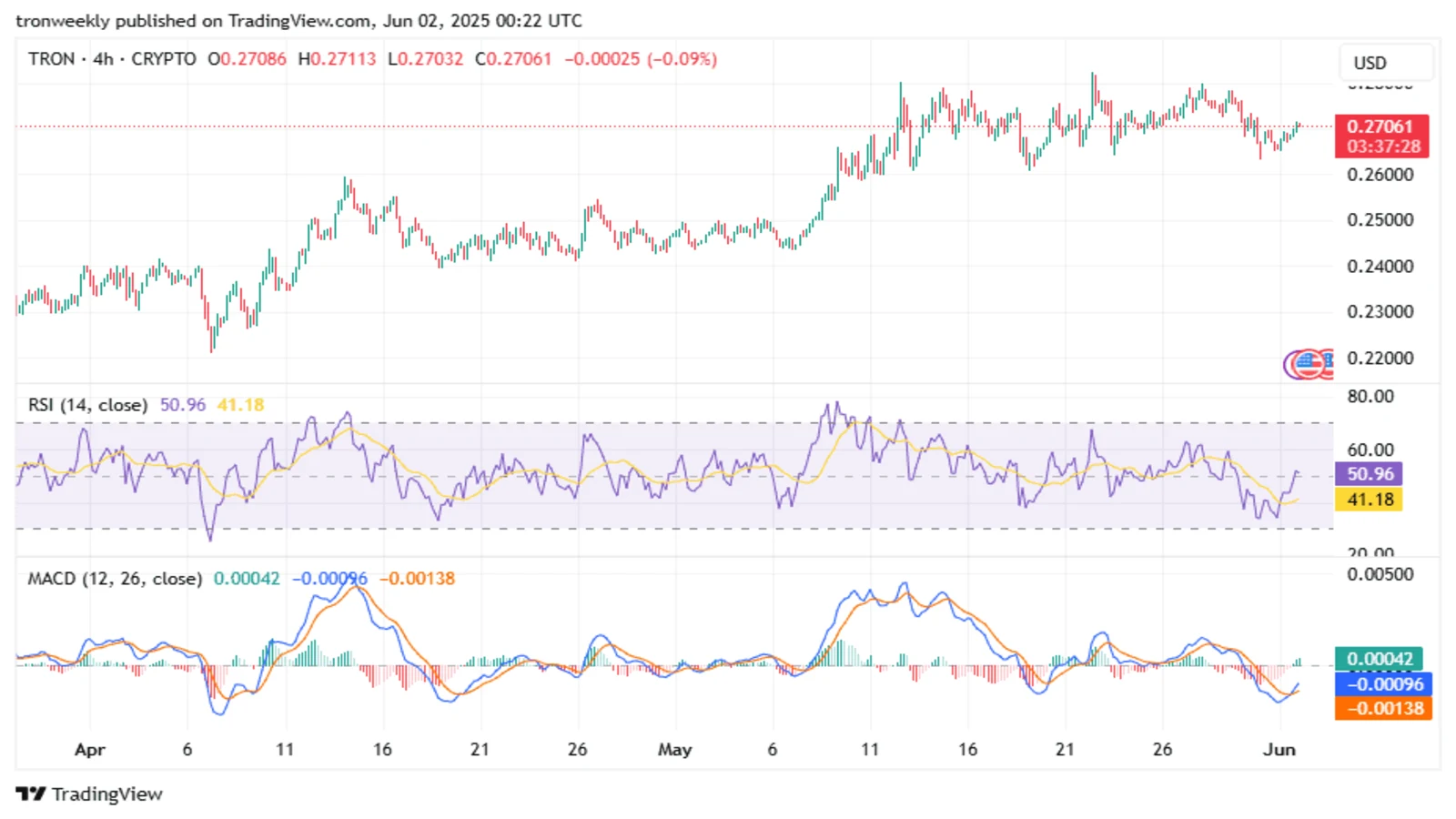Screen dimensions: 1456x819
Task: Select the open value O0.27086
Action: 247,59
